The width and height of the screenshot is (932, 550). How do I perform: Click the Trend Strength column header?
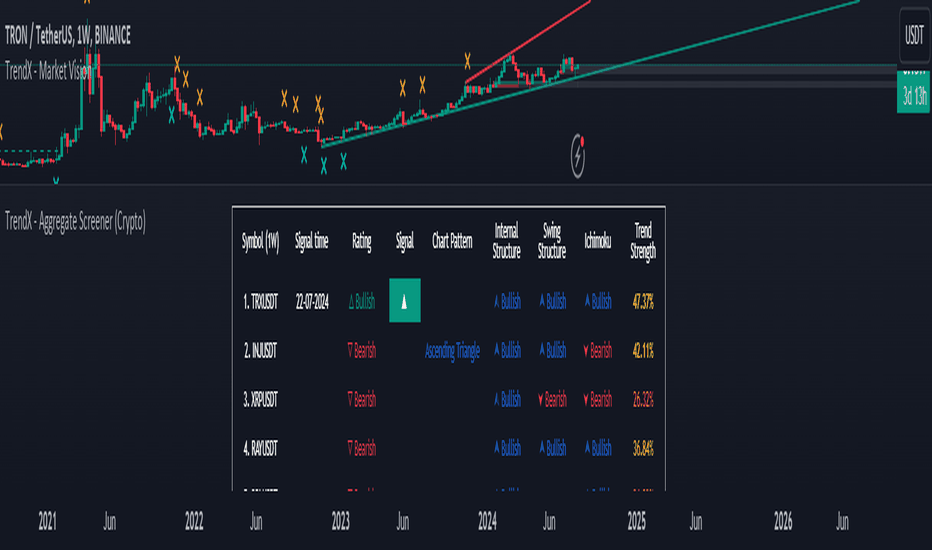[x=643, y=241]
